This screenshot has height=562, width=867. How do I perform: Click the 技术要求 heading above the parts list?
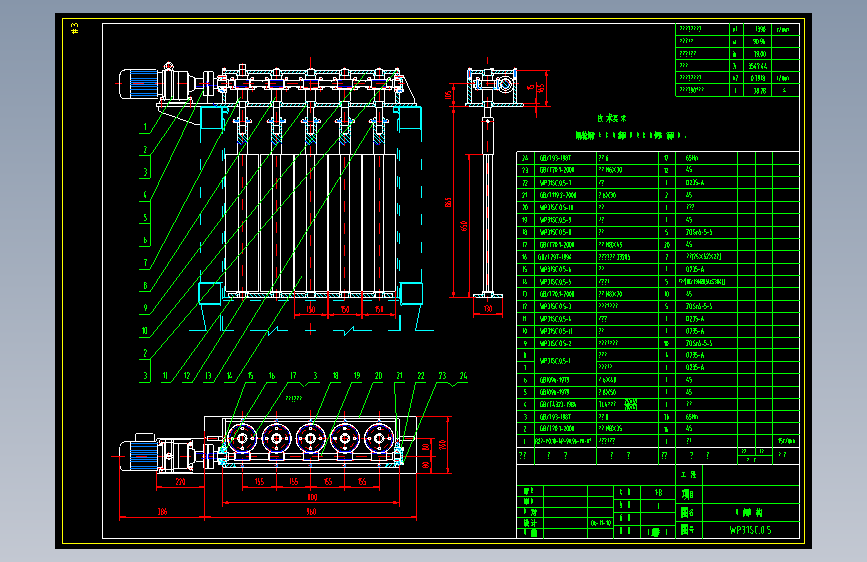tap(612, 118)
